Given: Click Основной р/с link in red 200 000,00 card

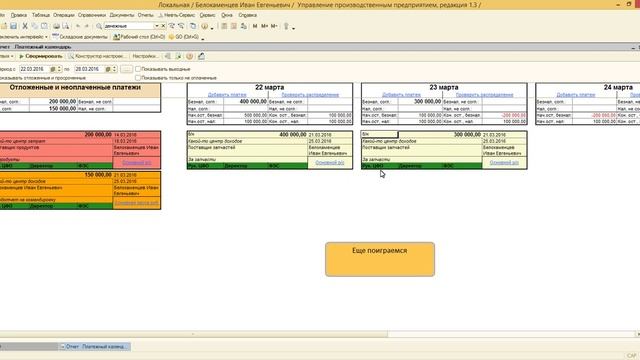Looking at the screenshot, I should tap(137, 162).
